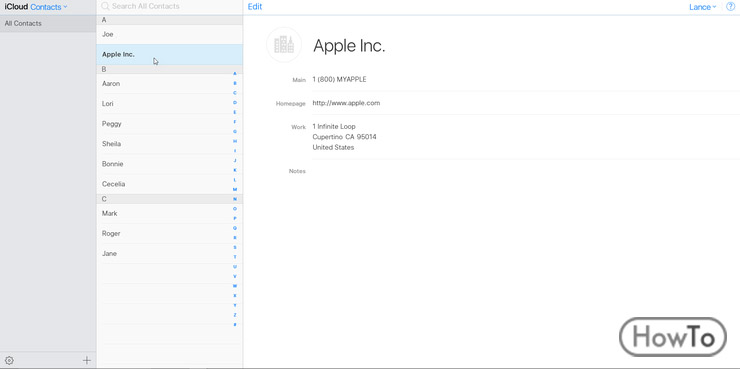
Task: Select the Apple Inc. contact row
Action: (x=170, y=54)
